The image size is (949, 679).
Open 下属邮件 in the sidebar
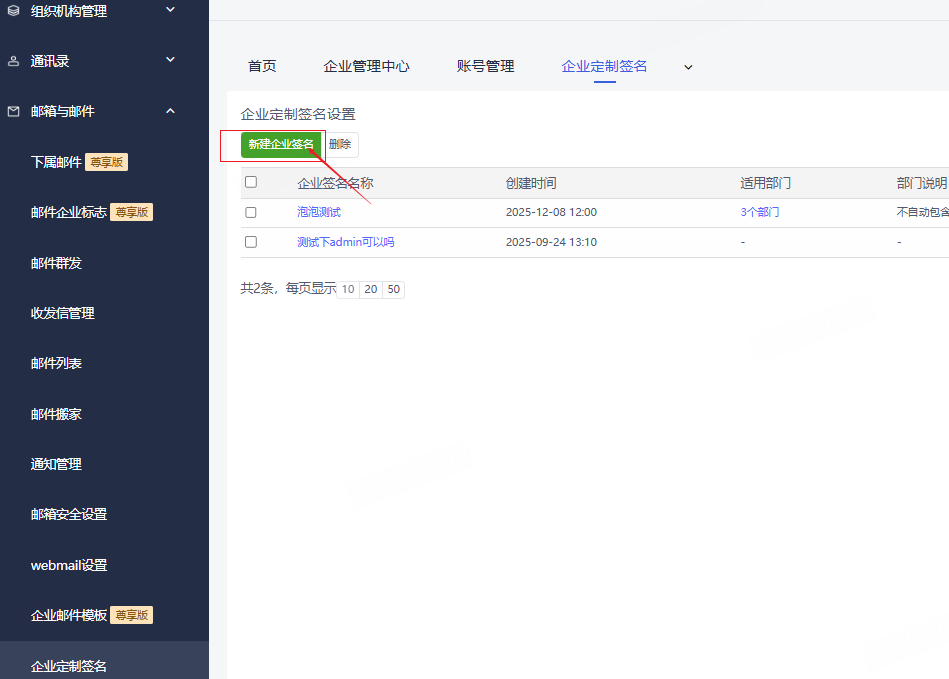point(56,162)
